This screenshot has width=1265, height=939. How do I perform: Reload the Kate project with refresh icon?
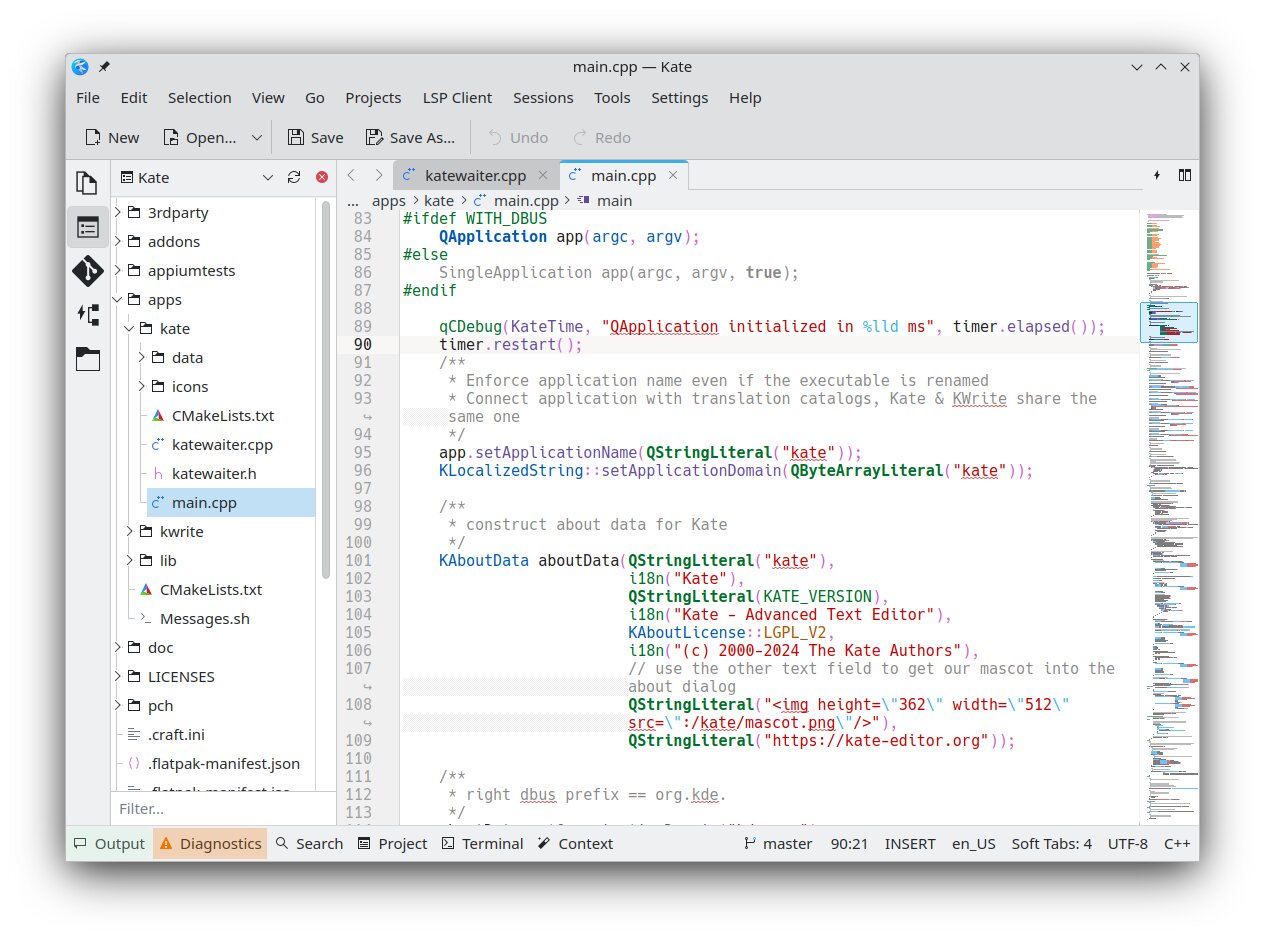coord(294,177)
